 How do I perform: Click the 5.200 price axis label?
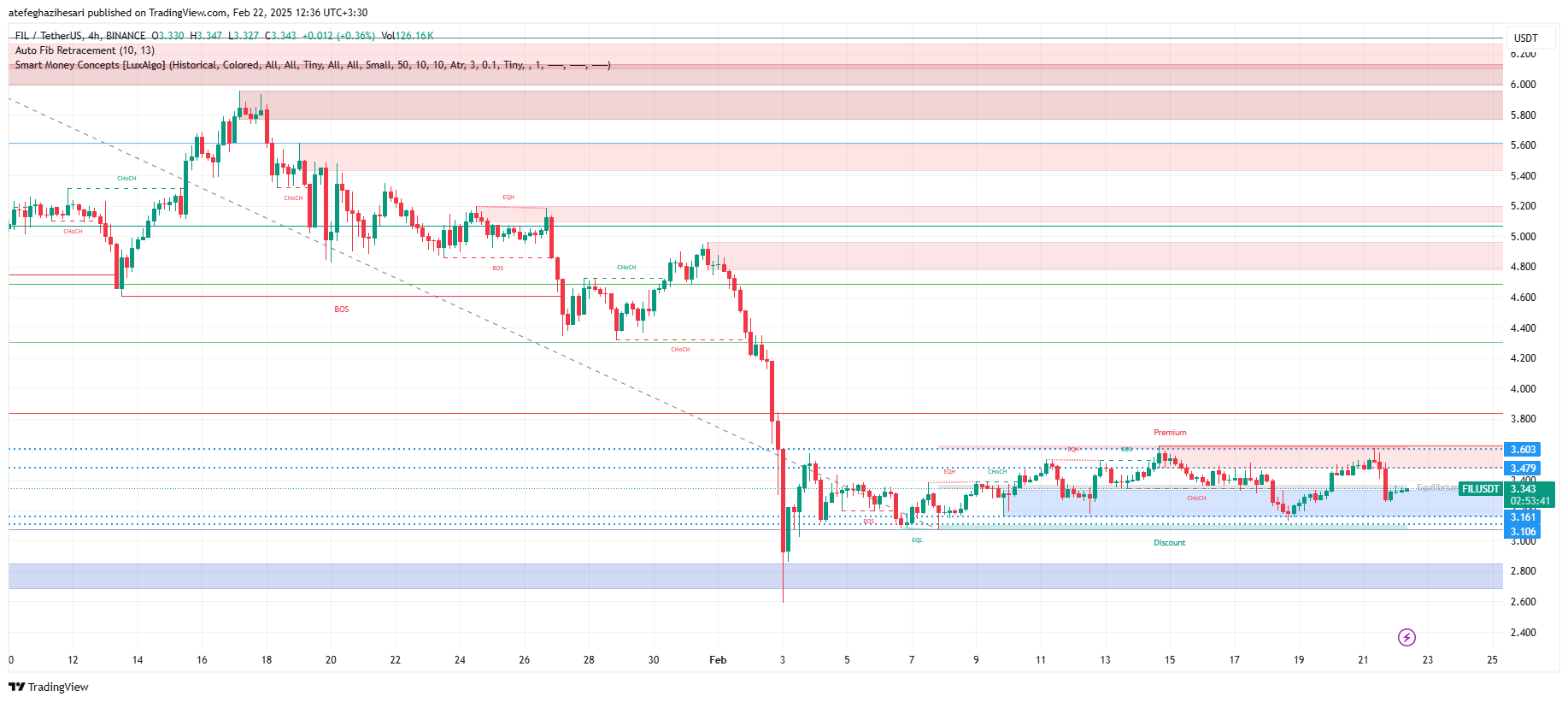coord(1523,206)
